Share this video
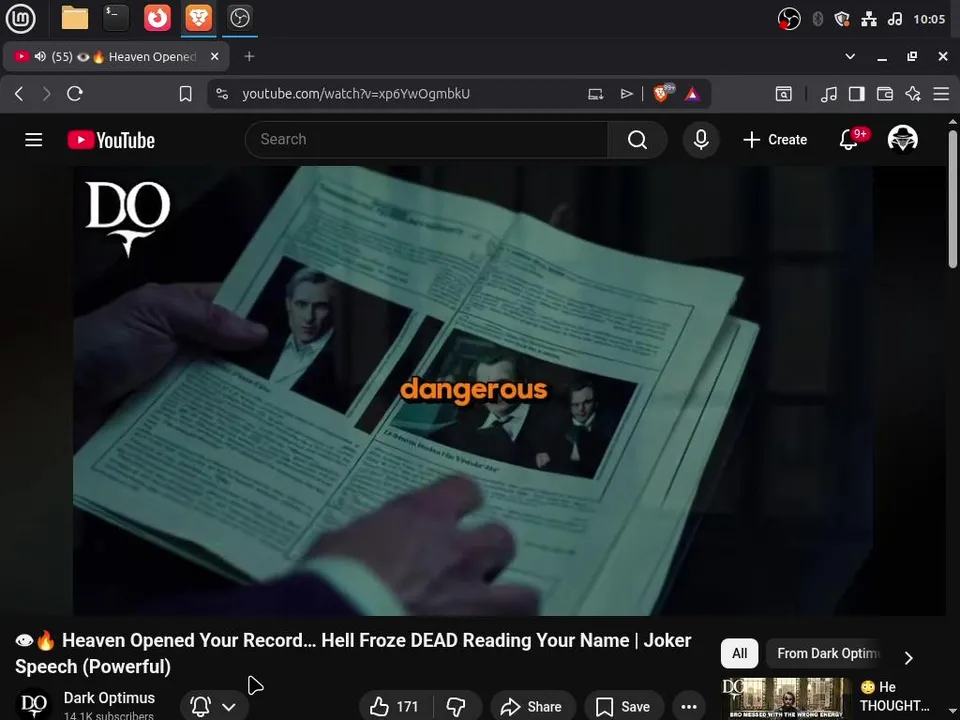The width and height of the screenshot is (960, 720). (533, 707)
